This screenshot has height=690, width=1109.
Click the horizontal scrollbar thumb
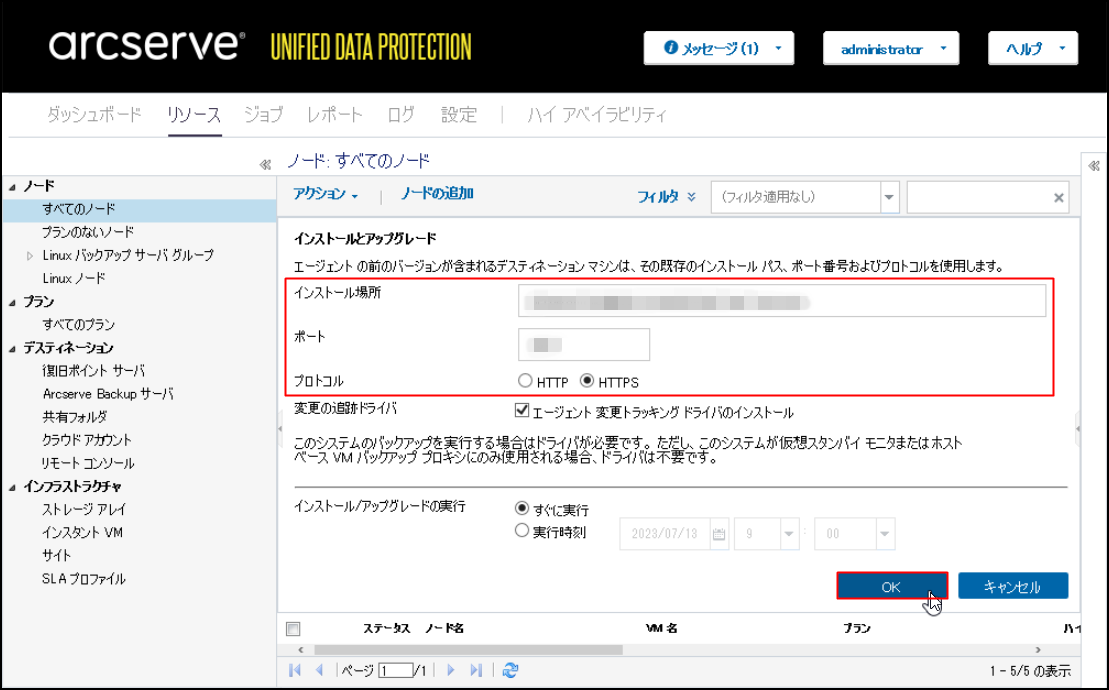[468, 650]
